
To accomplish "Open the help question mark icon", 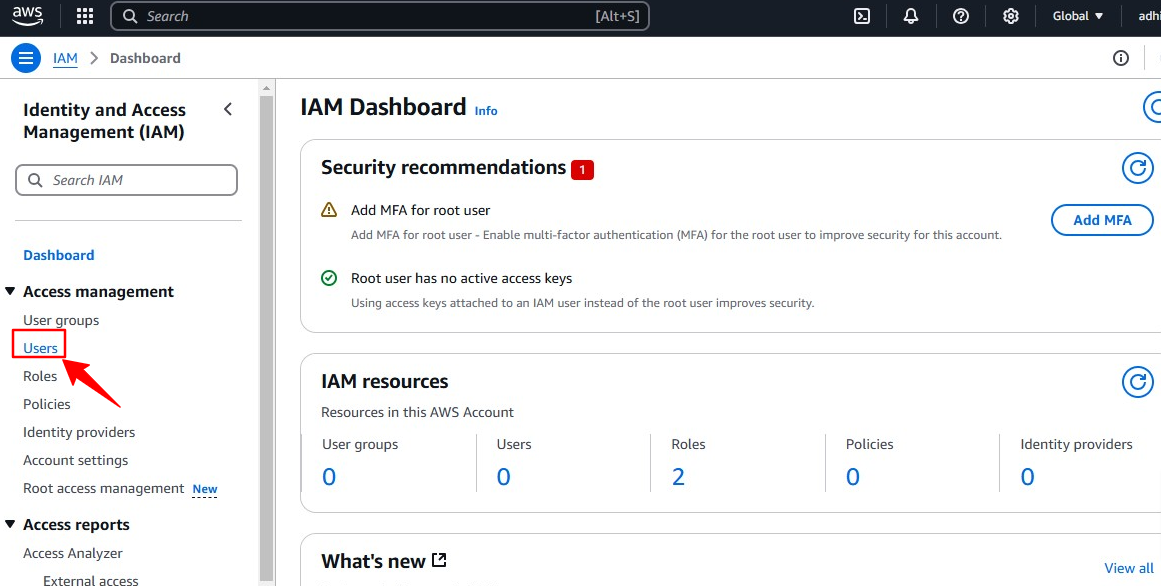I will (x=961, y=16).
